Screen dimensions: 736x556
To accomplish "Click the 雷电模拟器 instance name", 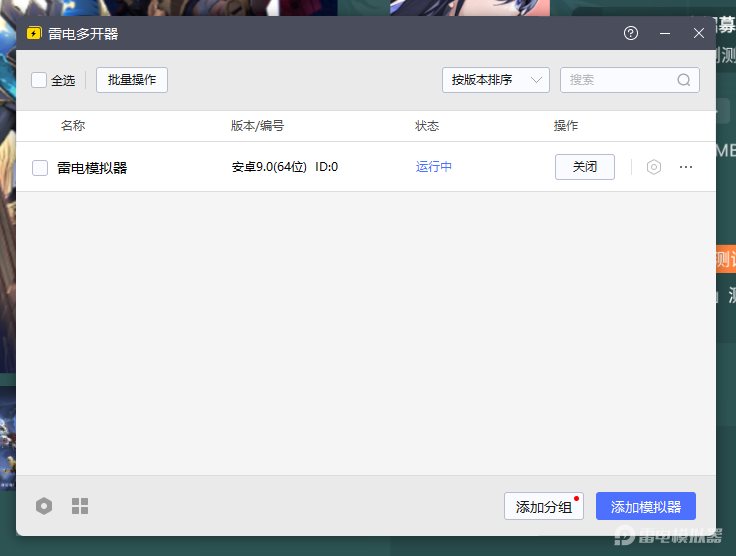I will tap(92, 168).
